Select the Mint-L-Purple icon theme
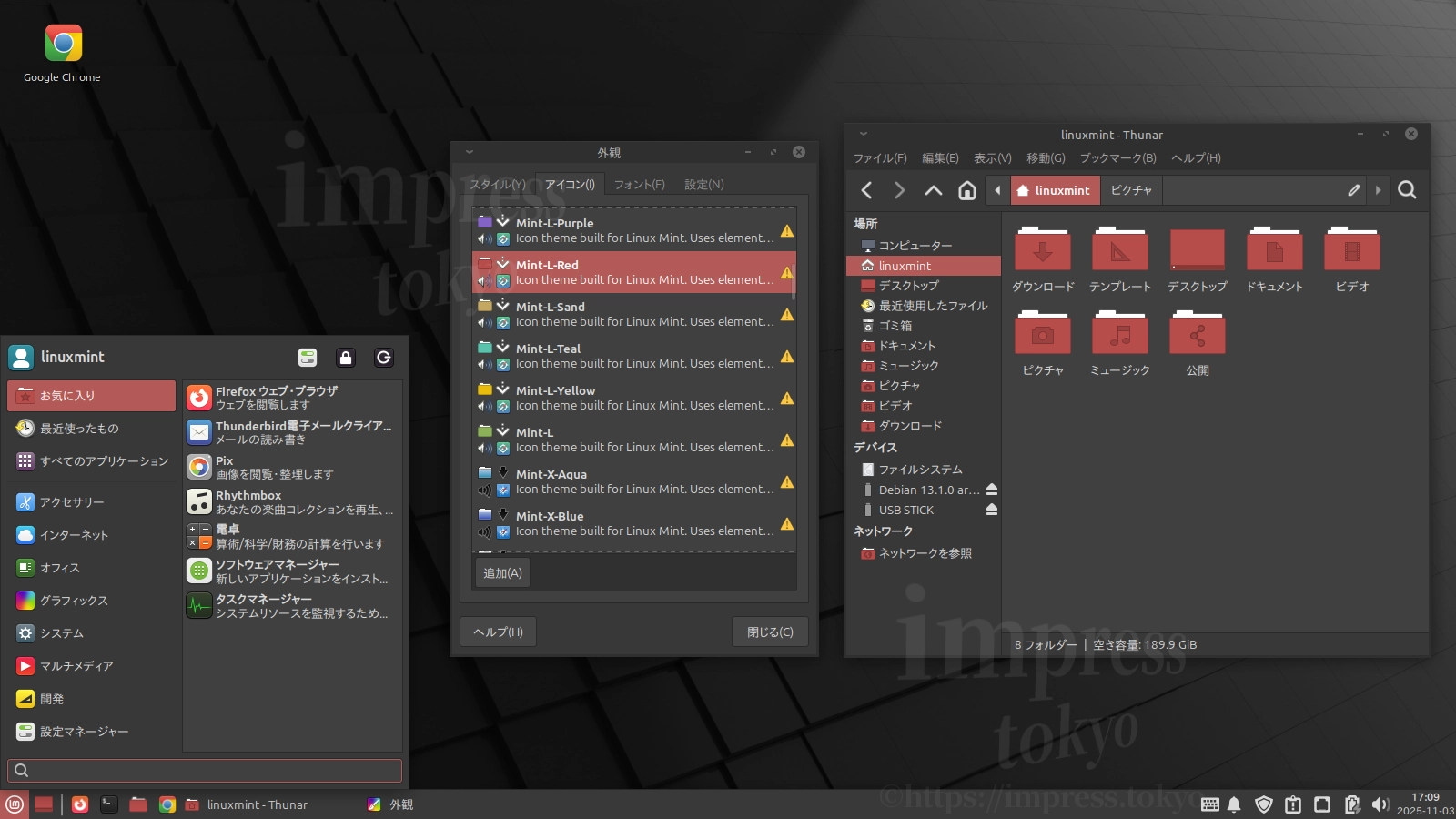The height and width of the screenshot is (819, 1456). [x=634, y=230]
